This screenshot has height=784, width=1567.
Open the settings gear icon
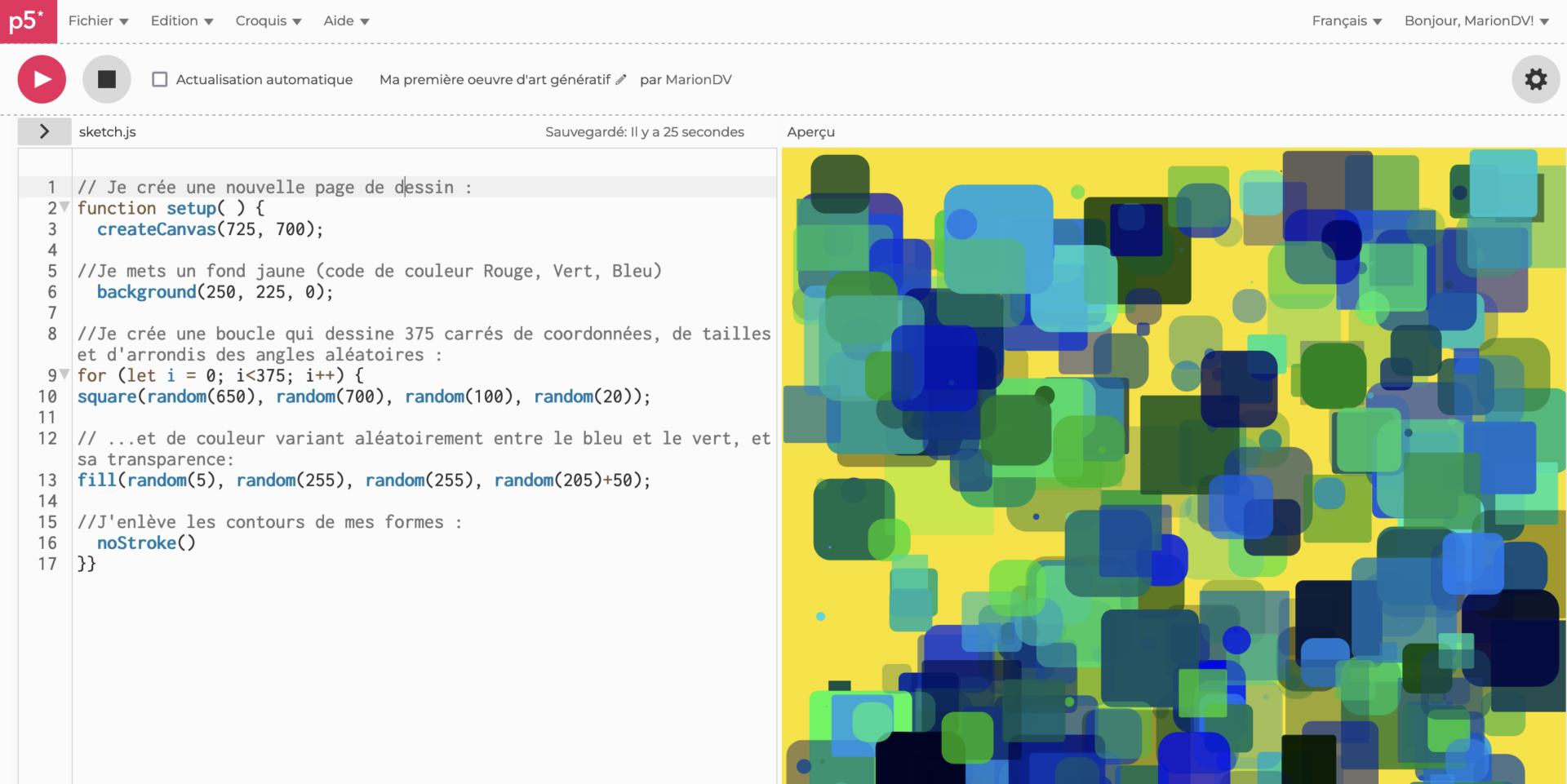coord(1535,79)
